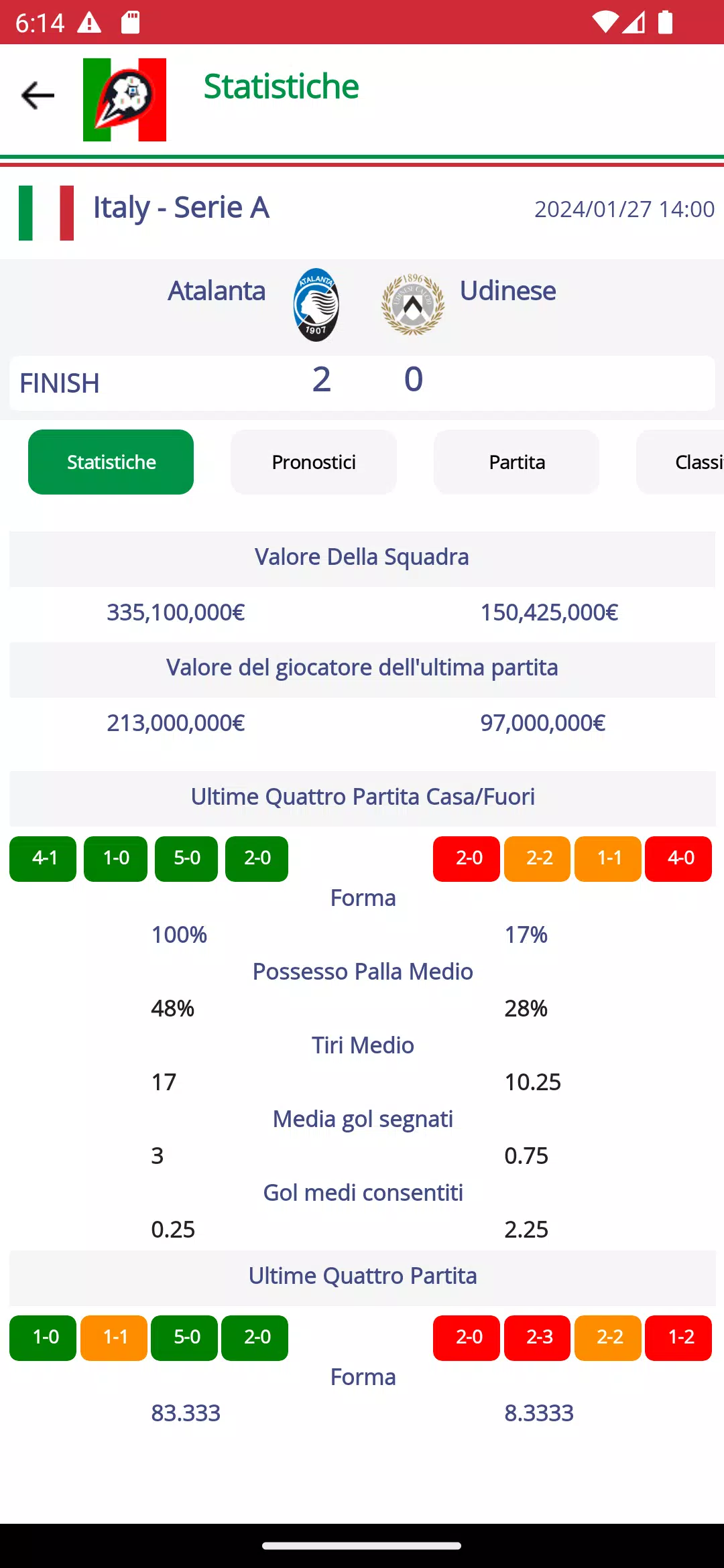724x1568 pixels.
Task: Click the green 4-1 result pill
Action: (x=42, y=858)
